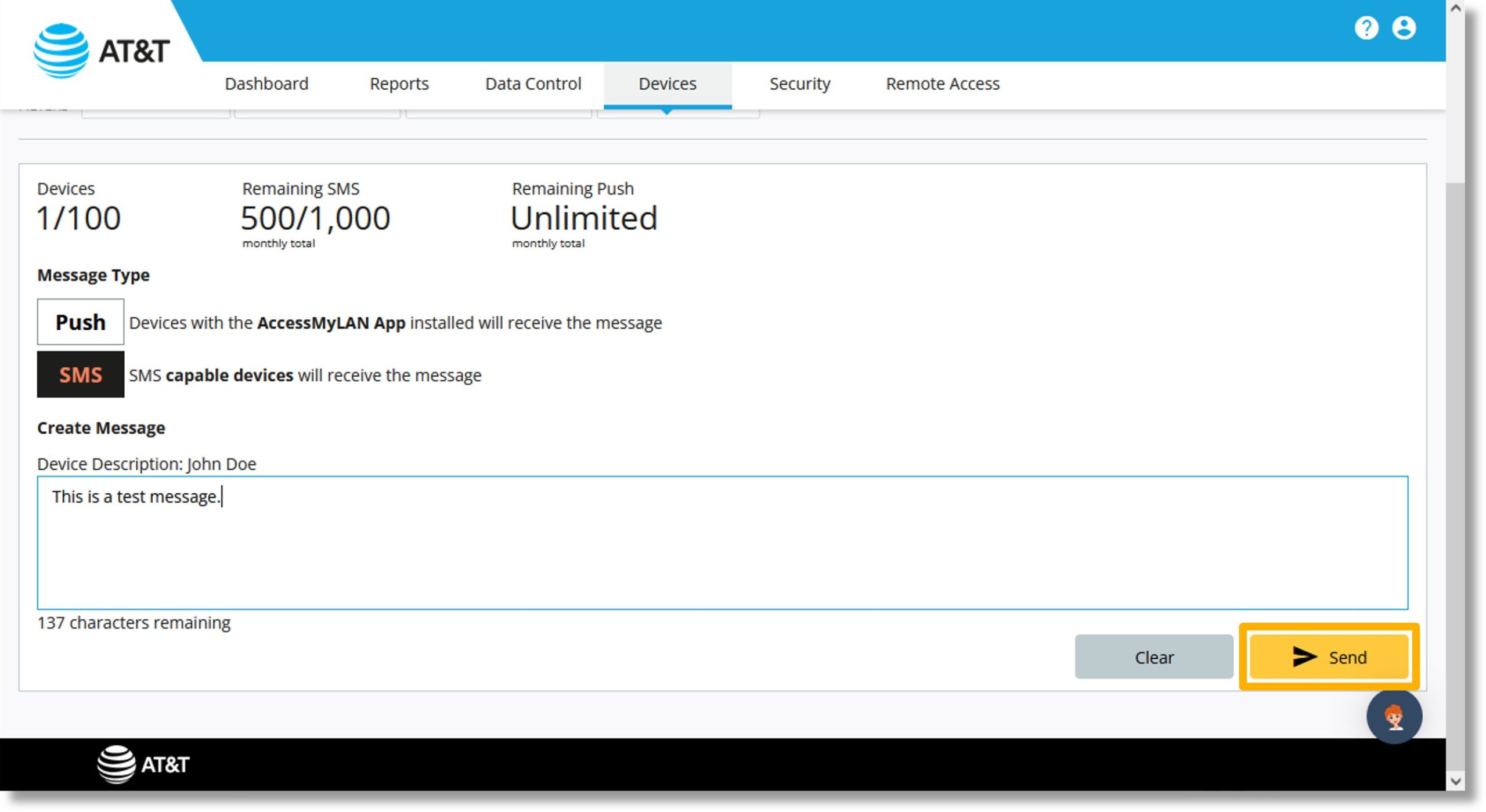Focus the Create Message text box
Viewport: 1486px width, 812px height.
point(723,543)
